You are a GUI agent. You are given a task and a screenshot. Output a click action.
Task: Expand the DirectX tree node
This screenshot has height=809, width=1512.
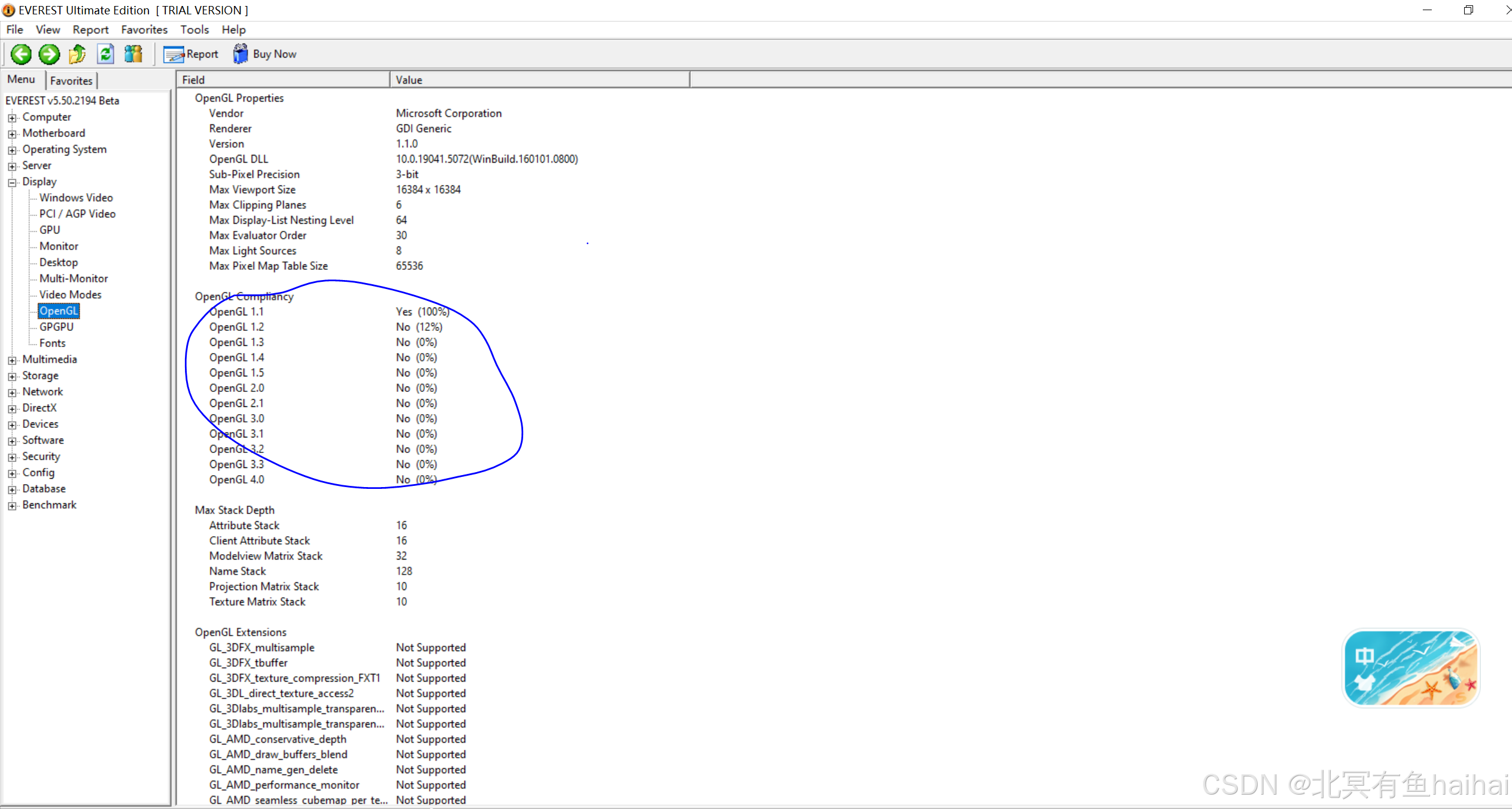(12, 409)
